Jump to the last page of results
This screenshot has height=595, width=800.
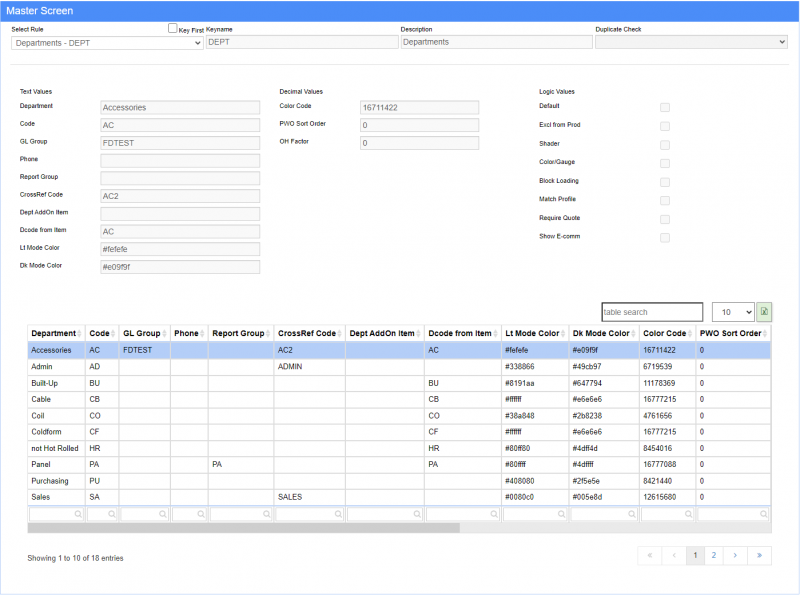click(x=759, y=554)
